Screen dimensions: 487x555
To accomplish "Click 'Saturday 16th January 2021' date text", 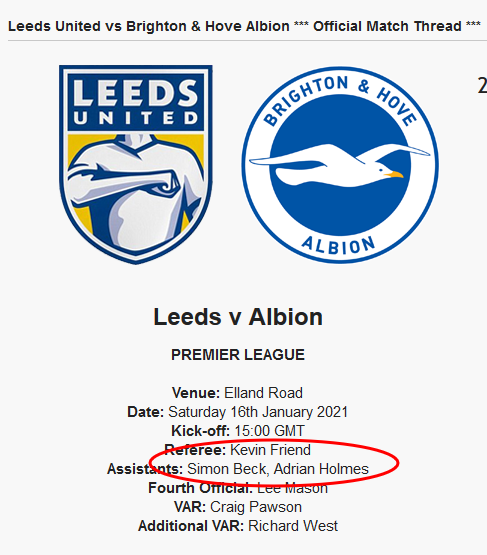I will click(258, 412).
